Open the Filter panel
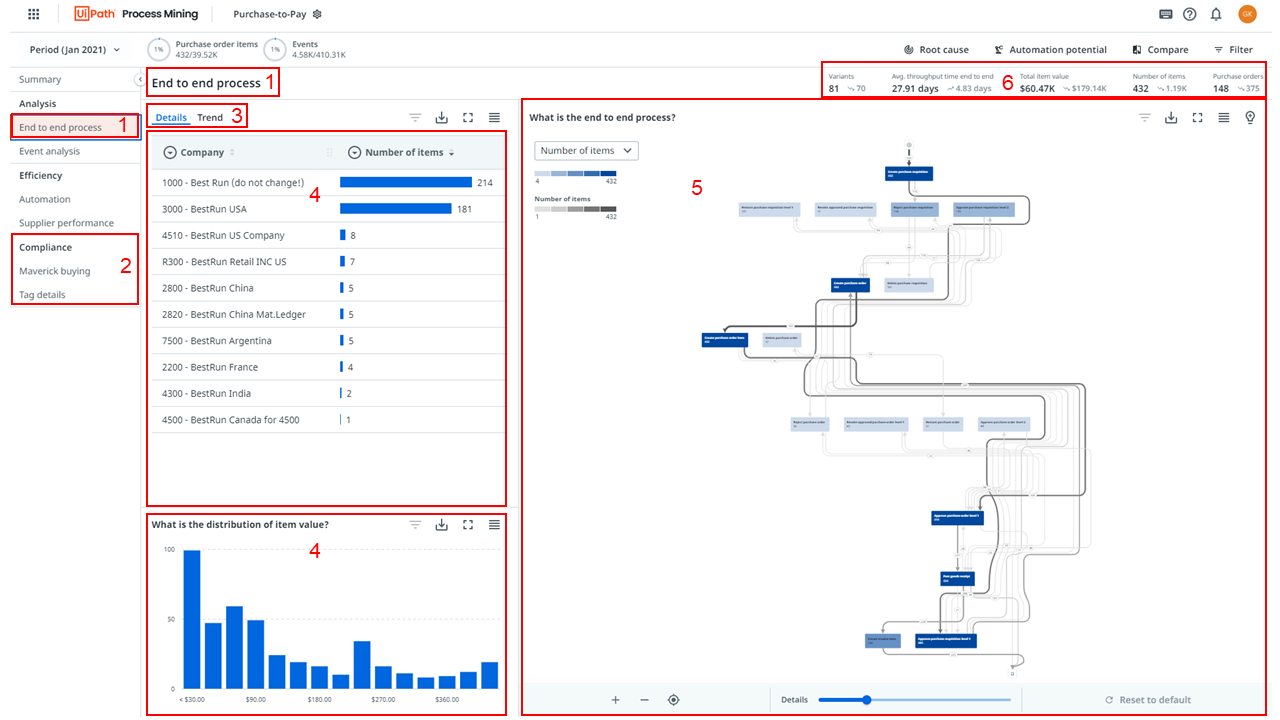The height and width of the screenshot is (720, 1280). point(1233,49)
